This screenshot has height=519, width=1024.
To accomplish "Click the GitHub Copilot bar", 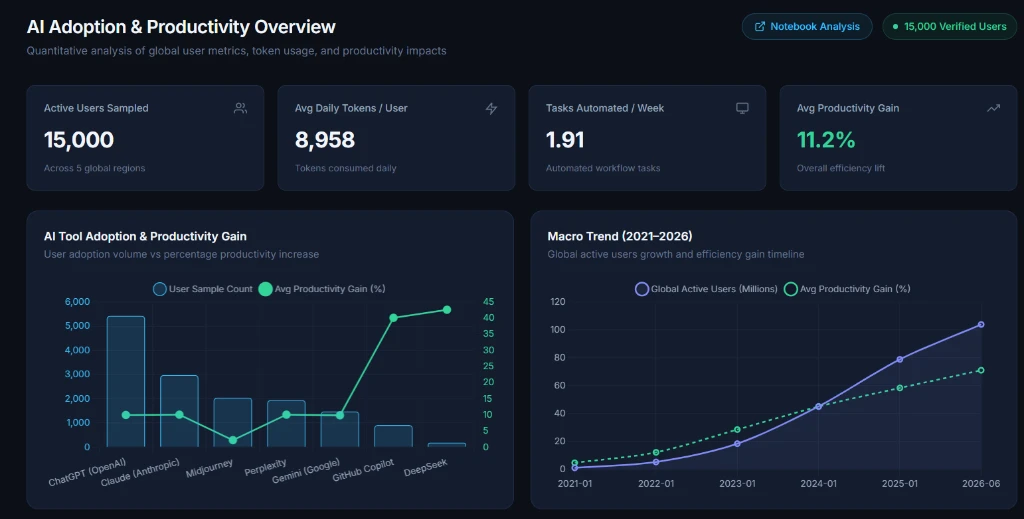I will pos(393,436).
